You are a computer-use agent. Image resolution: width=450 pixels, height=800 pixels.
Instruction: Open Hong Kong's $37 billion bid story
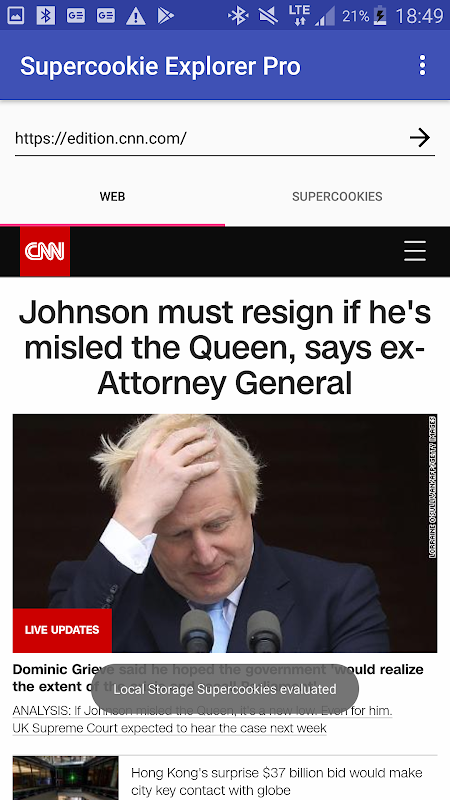[x=277, y=782]
